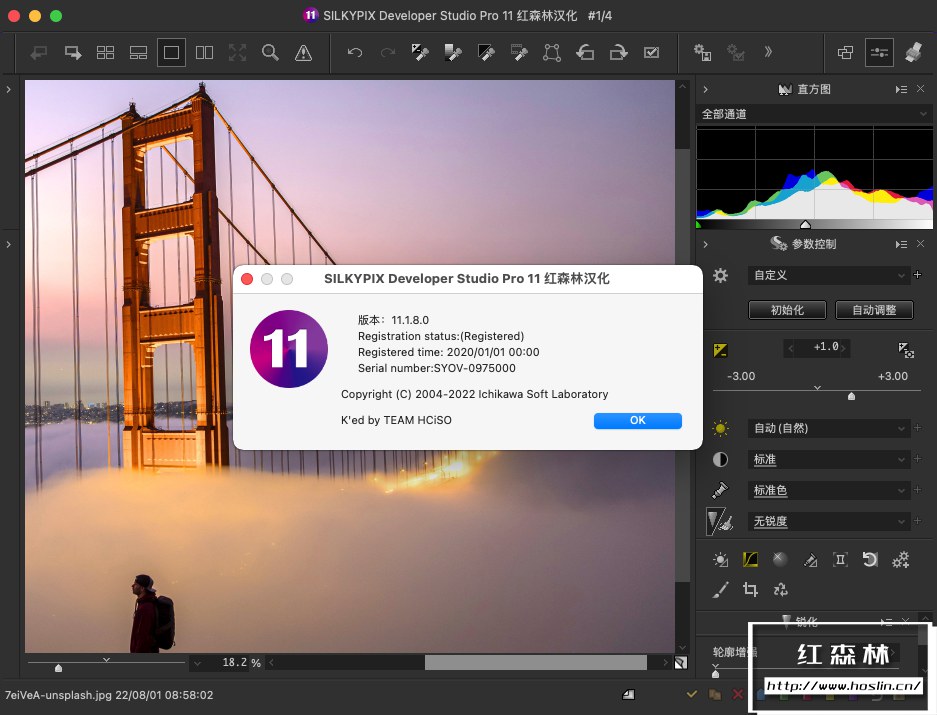The width and height of the screenshot is (937, 715).
Task: Toggle the parameter controls panel button
Action: click(879, 52)
